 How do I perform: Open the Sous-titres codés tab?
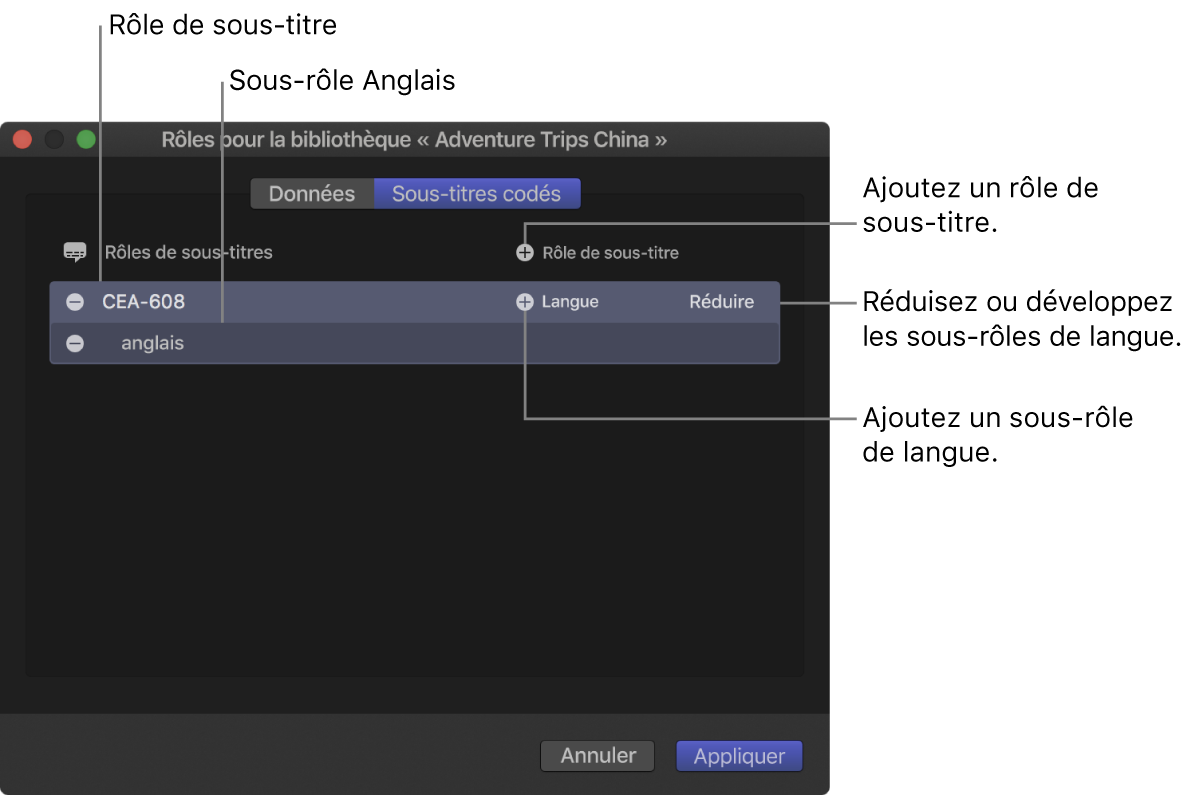point(477,193)
